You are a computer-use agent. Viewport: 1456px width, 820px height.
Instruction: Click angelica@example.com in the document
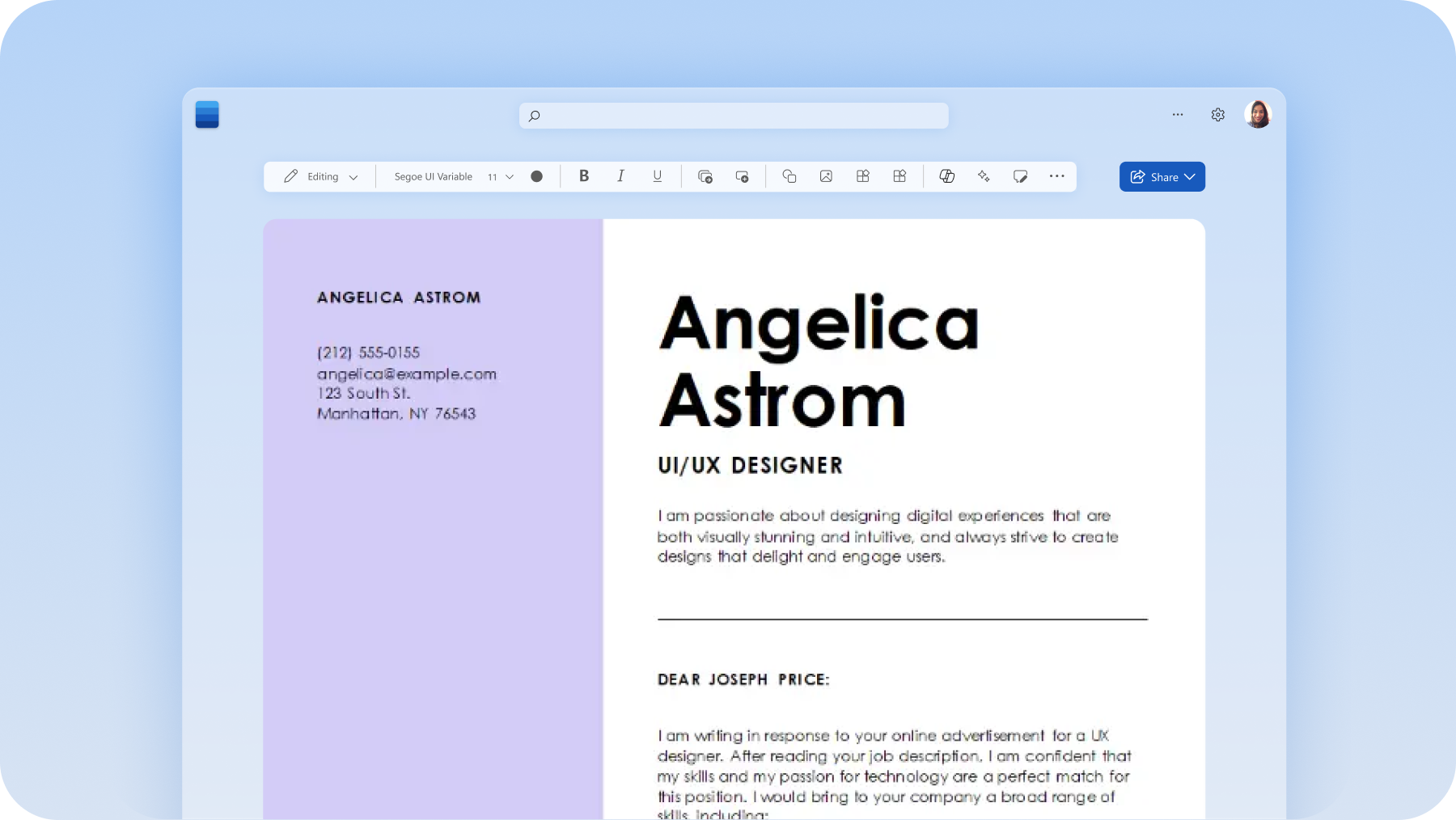406,374
